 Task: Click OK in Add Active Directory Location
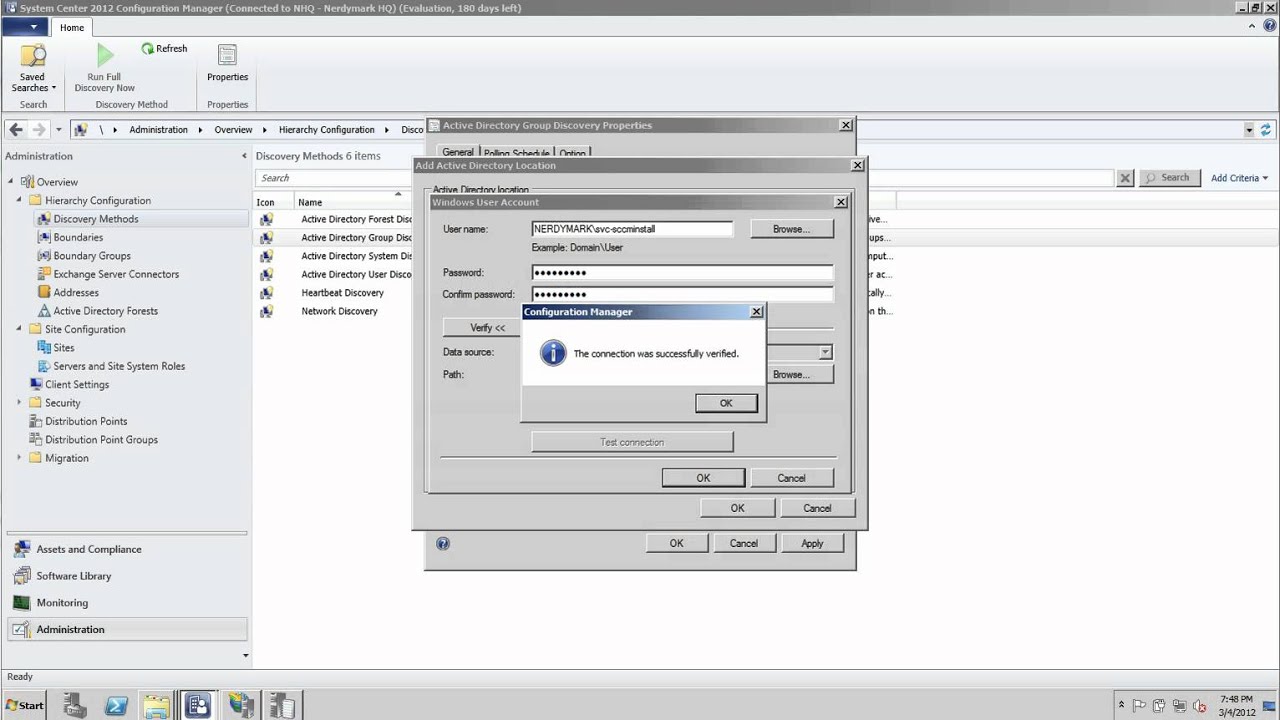tap(737, 508)
